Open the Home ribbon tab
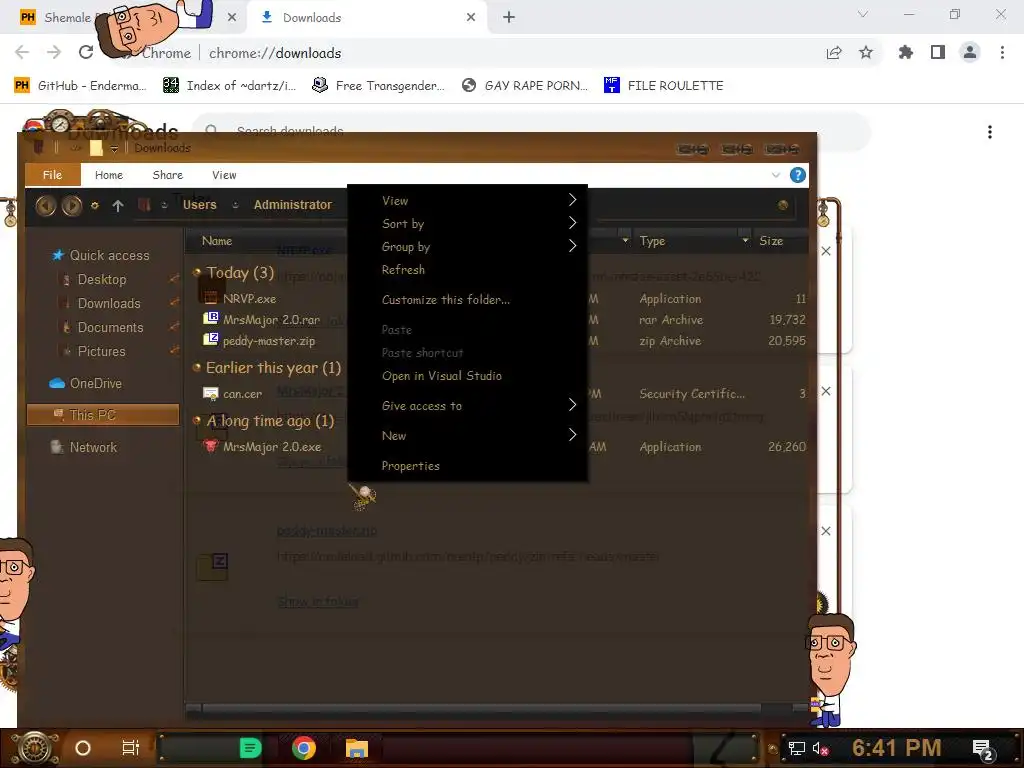Image resolution: width=1024 pixels, height=768 pixels. tap(108, 175)
